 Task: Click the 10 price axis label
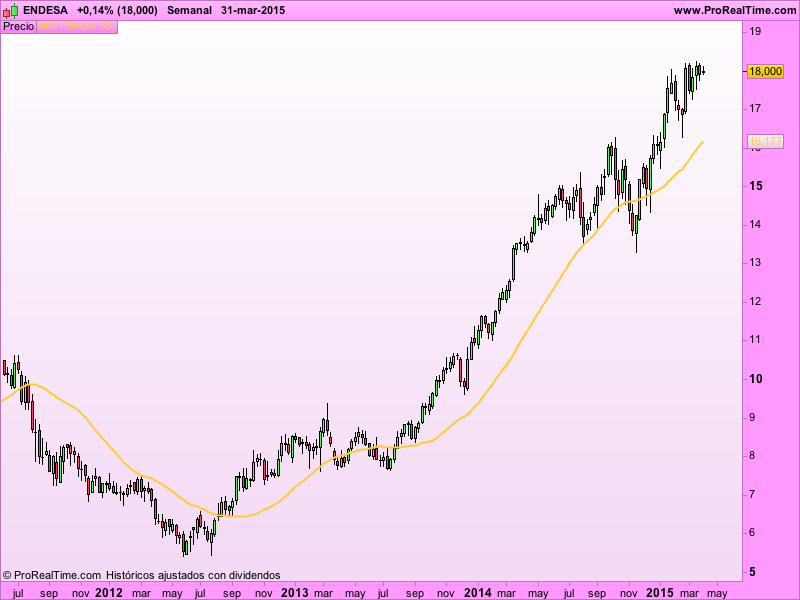click(756, 379)
